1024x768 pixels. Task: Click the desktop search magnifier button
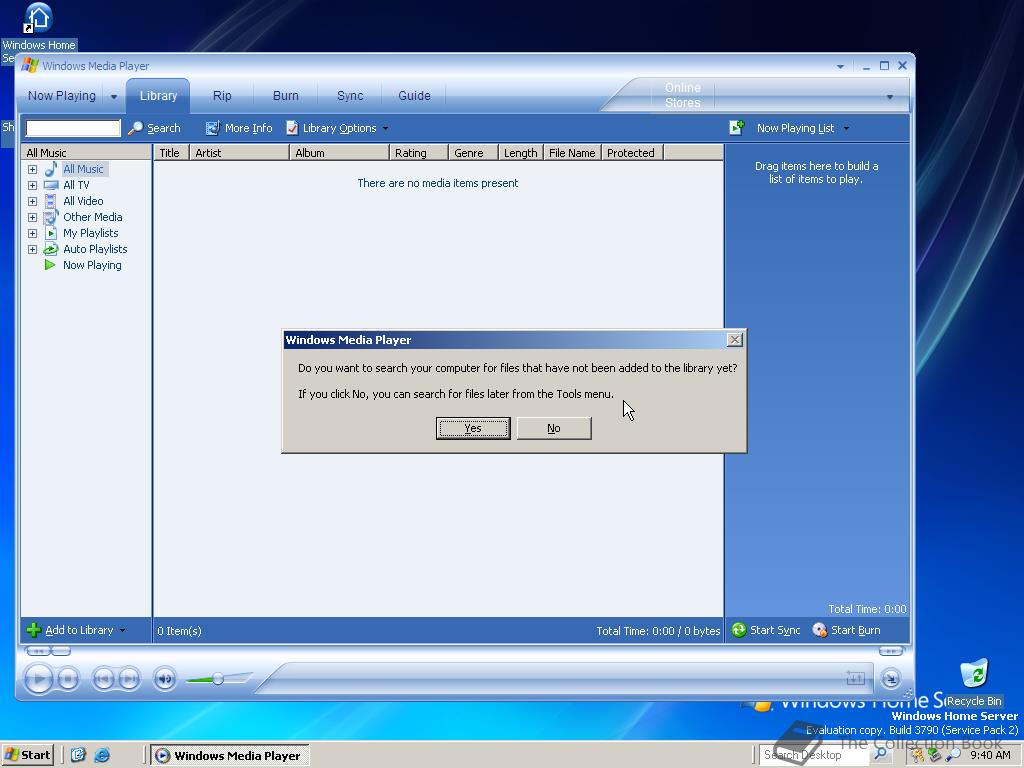point(880,754)
